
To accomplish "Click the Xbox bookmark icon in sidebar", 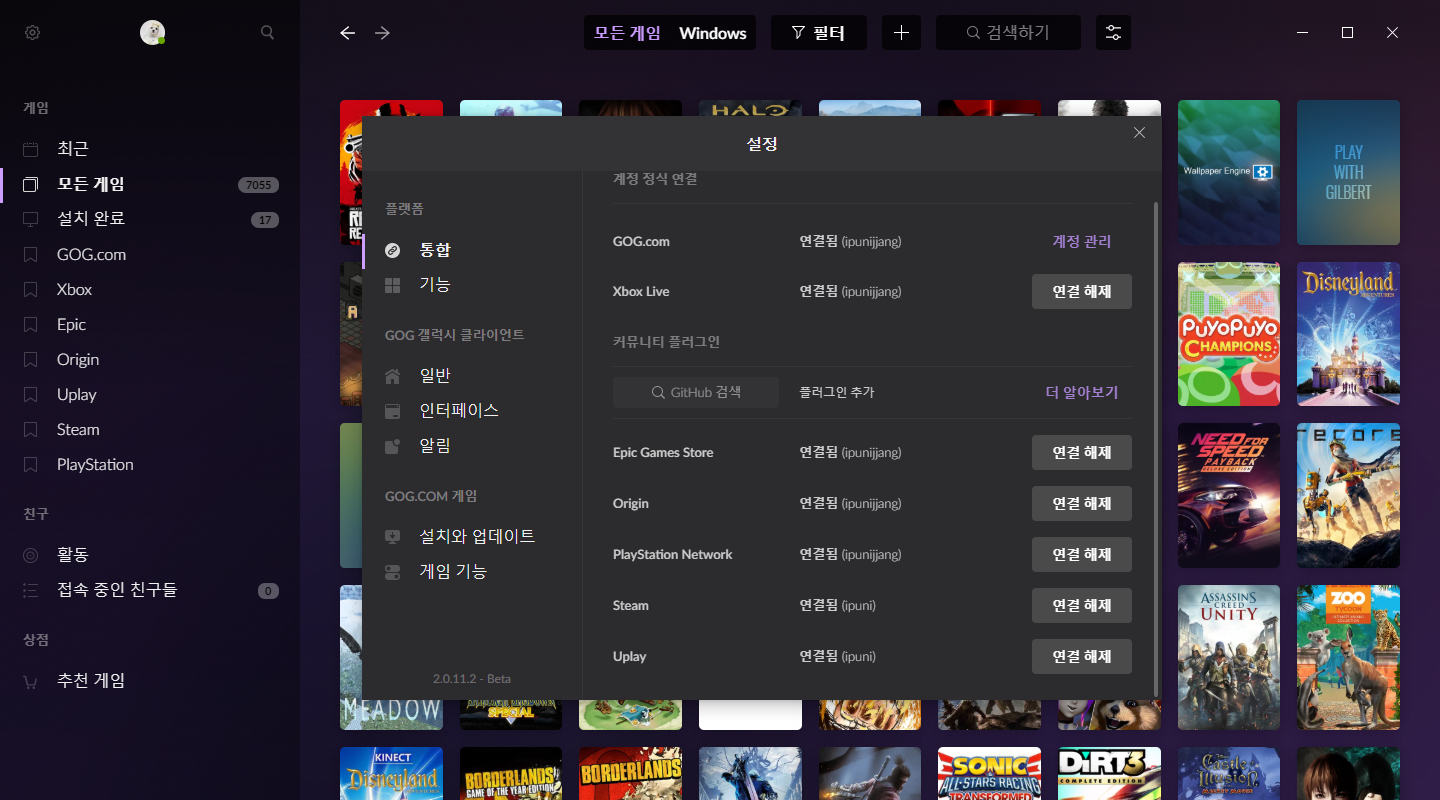I will coord(31,289).
